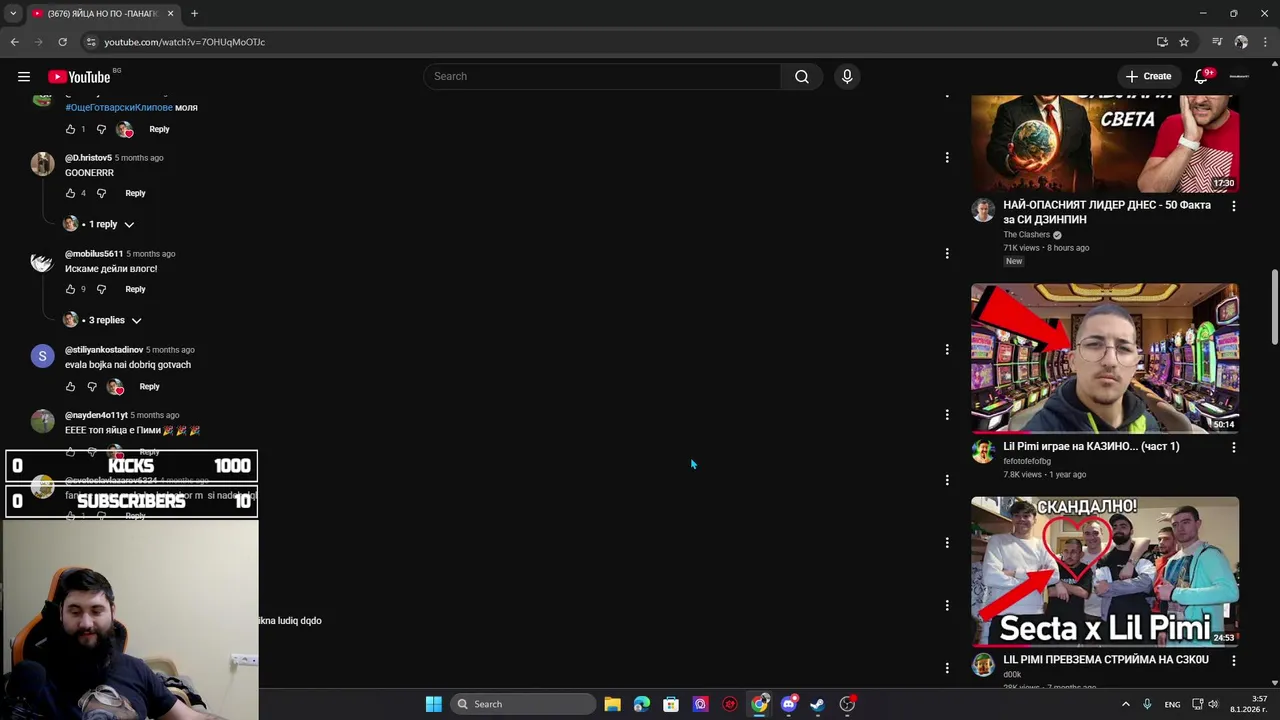Screen dimensions: 1280x720
Task: Like the evala bojka comment
Action: (x=70, y=386)
